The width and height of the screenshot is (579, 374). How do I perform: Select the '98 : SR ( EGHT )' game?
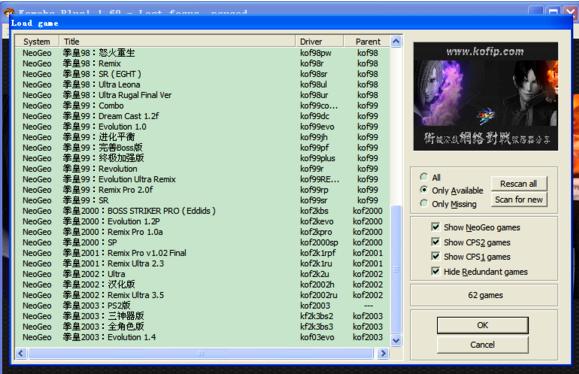[x=202, y=74]
